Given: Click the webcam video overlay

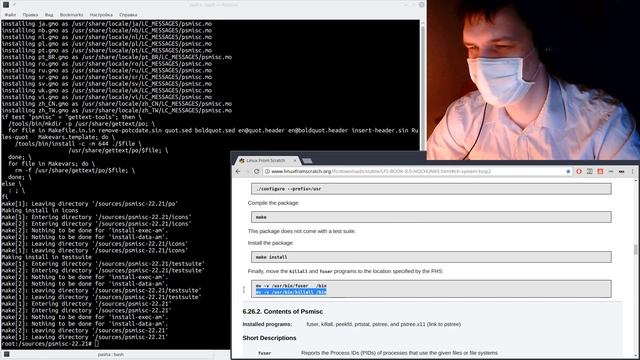Looking at the screenshot, I should pos(533,80).
